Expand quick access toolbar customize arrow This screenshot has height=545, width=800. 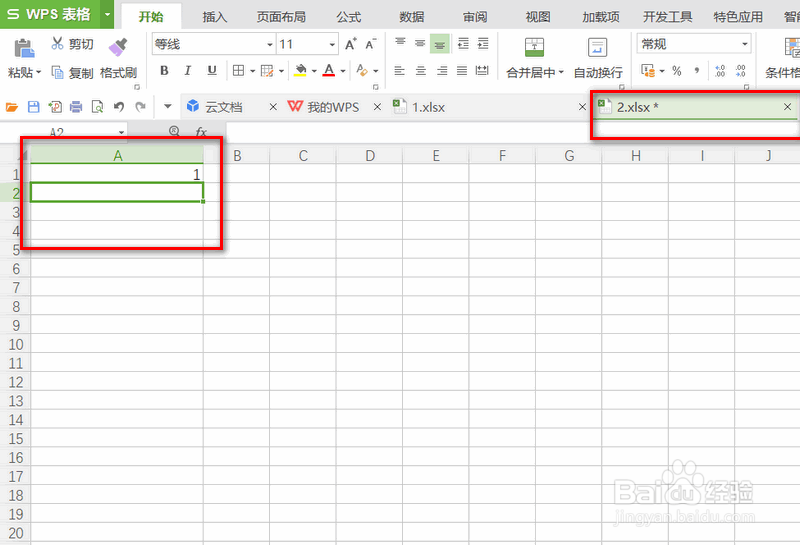[x=167, y=107]
